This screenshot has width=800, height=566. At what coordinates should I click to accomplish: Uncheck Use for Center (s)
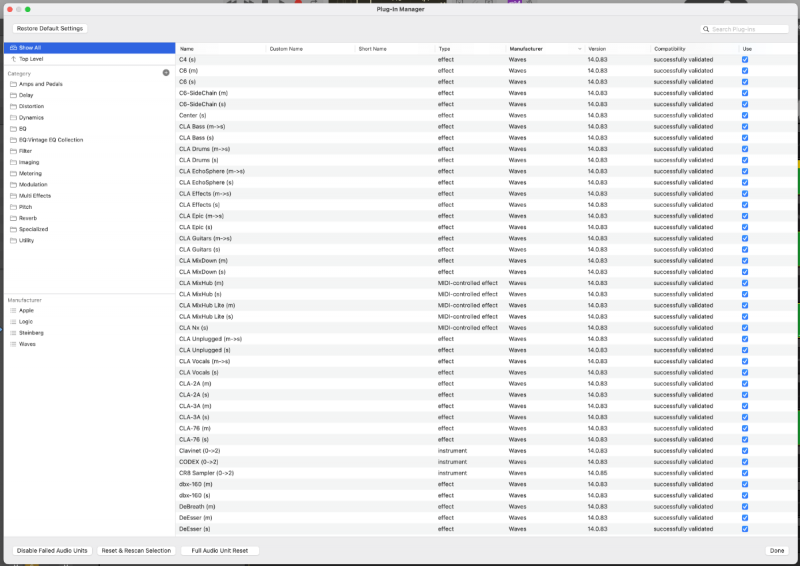point(745,116)
